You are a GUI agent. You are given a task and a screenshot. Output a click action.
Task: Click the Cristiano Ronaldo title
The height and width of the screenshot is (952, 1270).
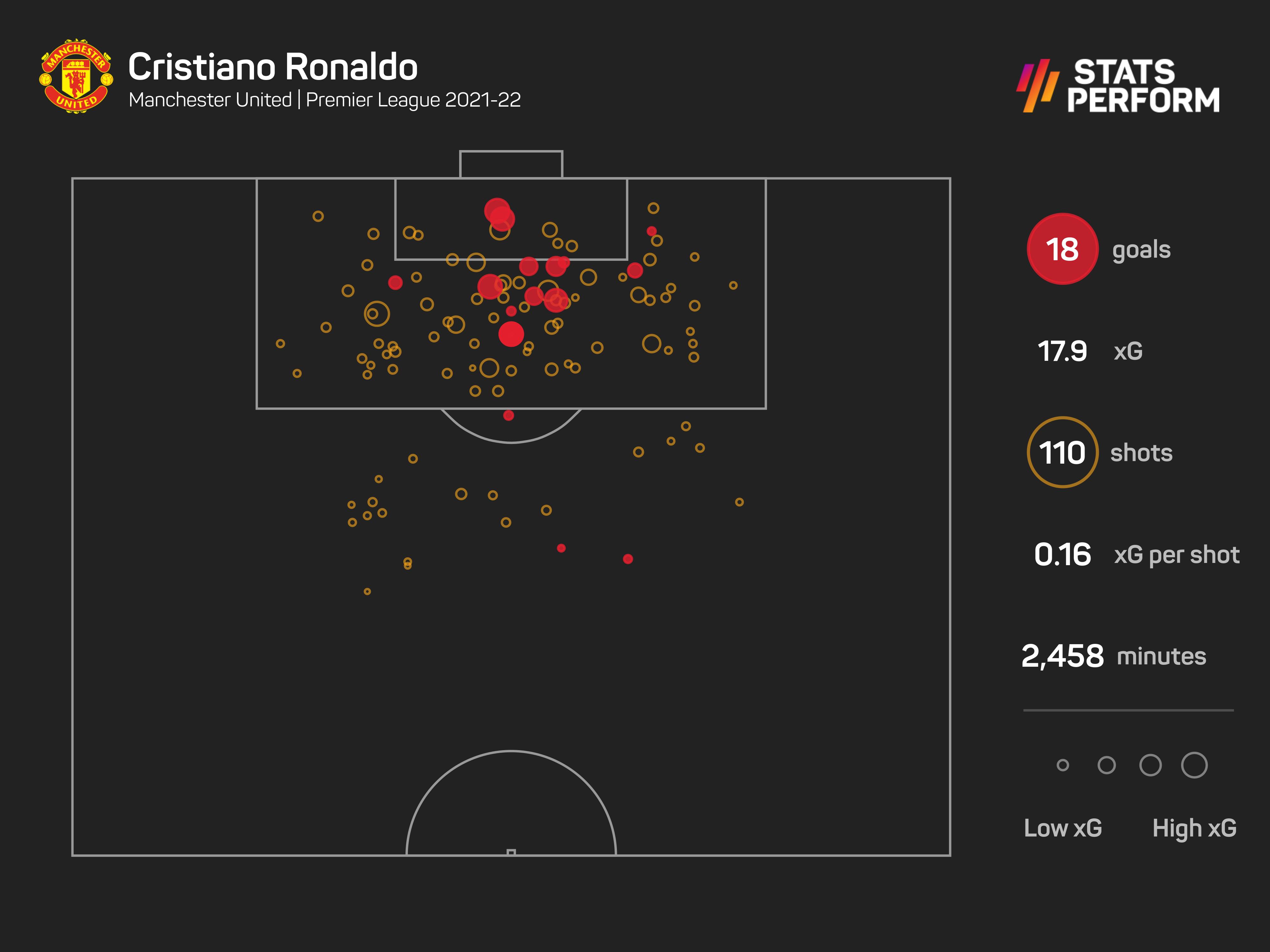273,67
